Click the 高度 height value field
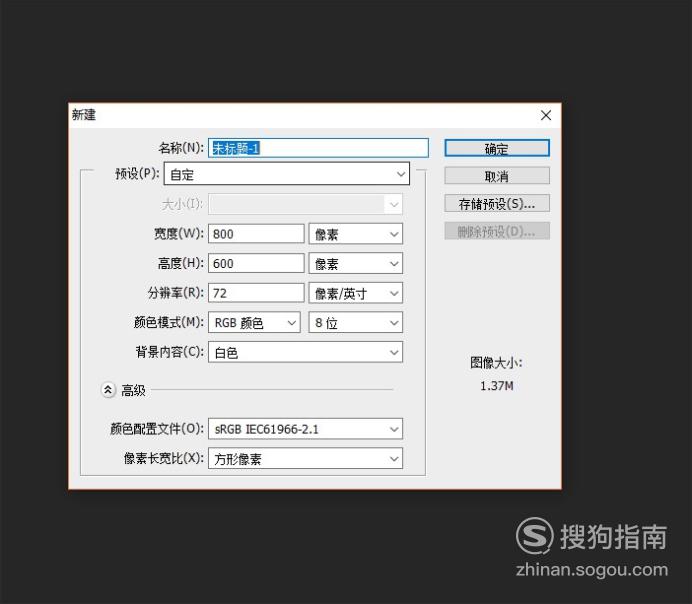 point(256,263)
